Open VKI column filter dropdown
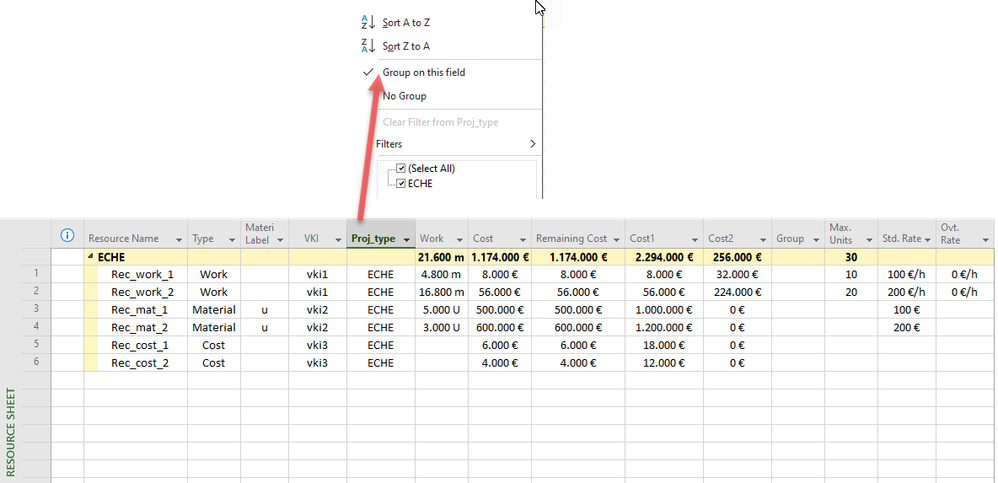Screen dimensions: 998x483 [x=337, y=239]
